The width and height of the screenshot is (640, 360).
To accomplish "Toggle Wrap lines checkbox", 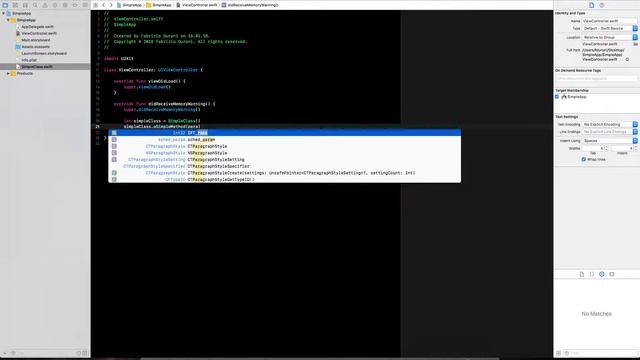I will coord(583,159).
